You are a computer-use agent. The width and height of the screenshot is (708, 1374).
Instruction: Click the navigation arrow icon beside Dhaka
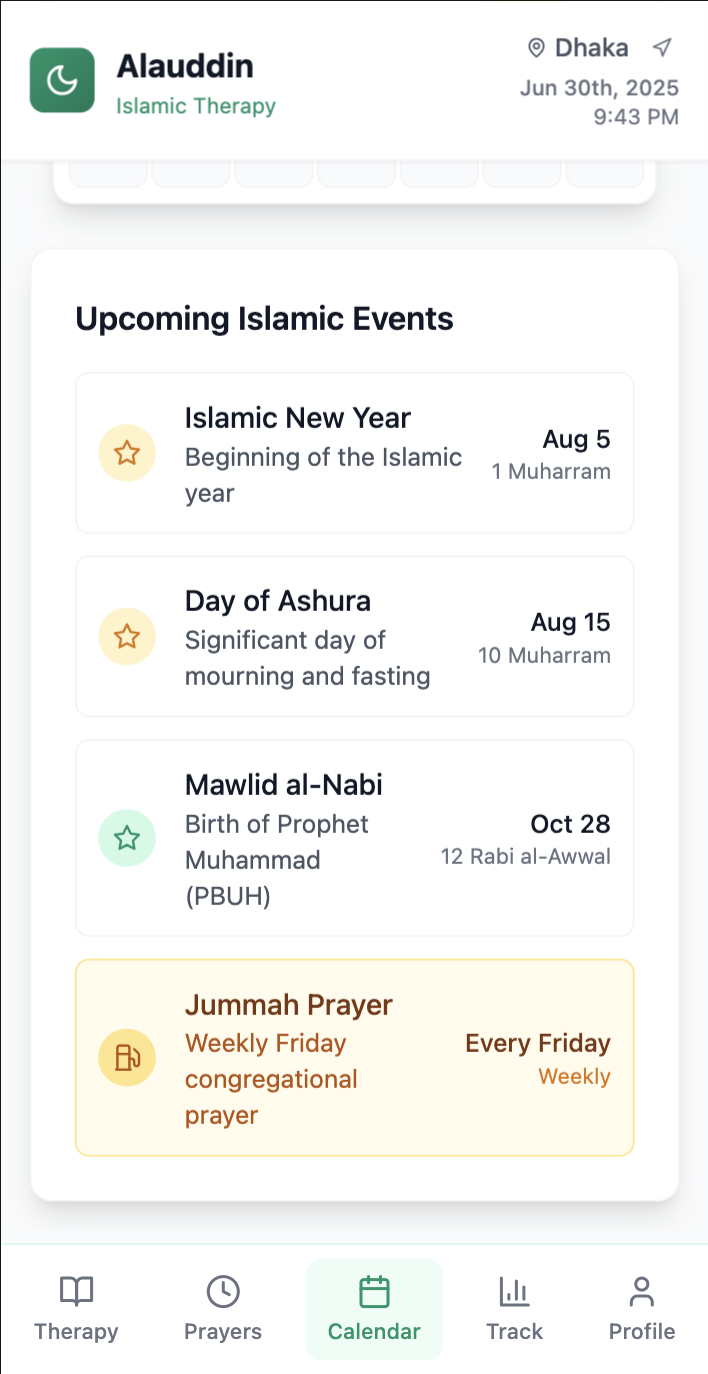tap(661, 47)
